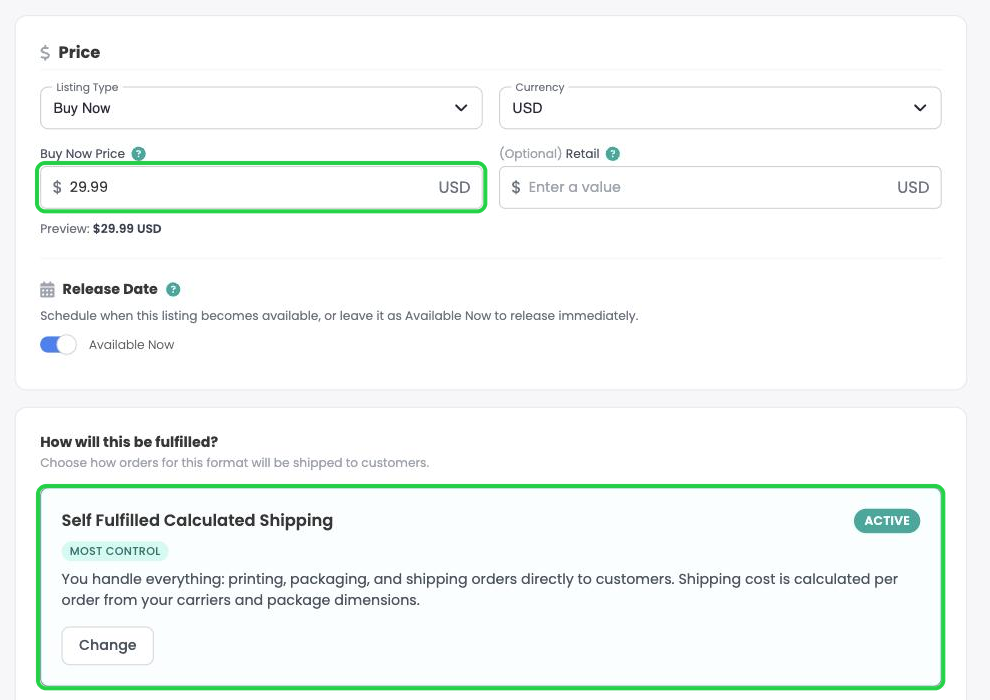Click the Buy Now Price input field
990x700 pixels.
(x=261, y=187)
